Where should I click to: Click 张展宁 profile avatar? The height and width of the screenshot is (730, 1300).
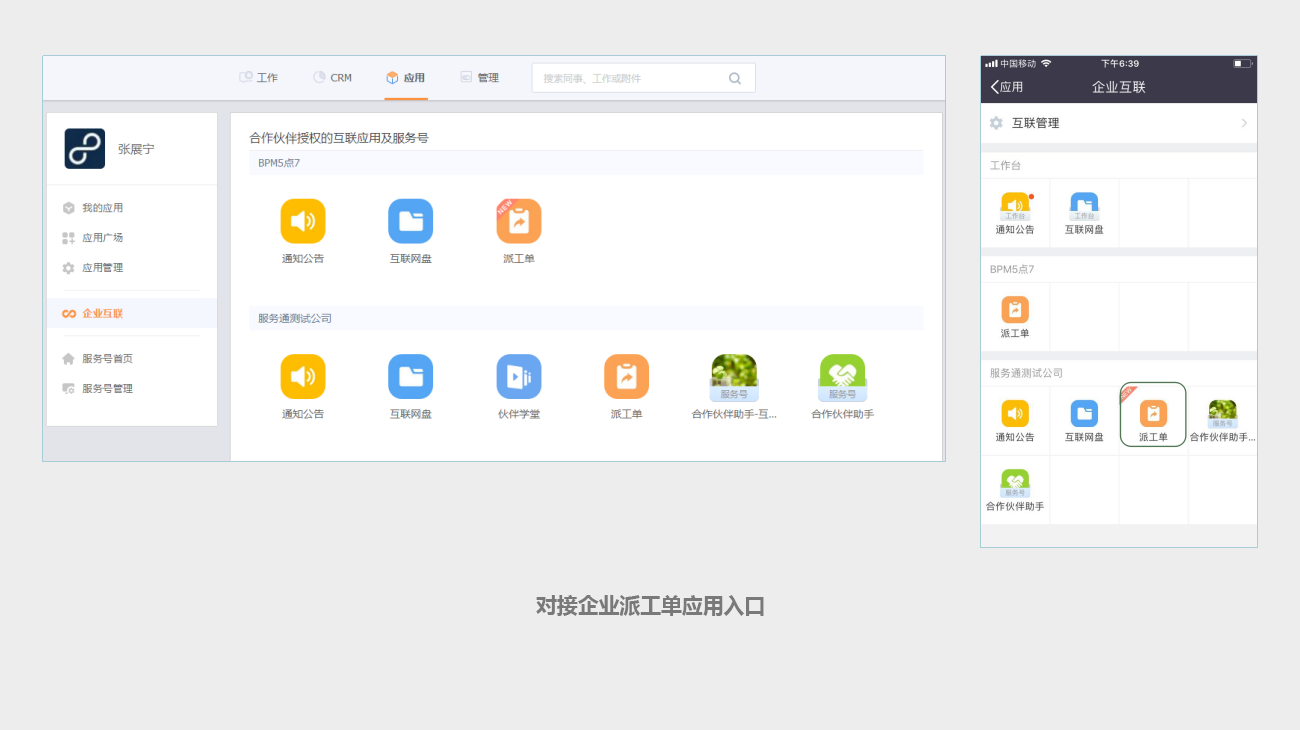(x=85, y=149)
